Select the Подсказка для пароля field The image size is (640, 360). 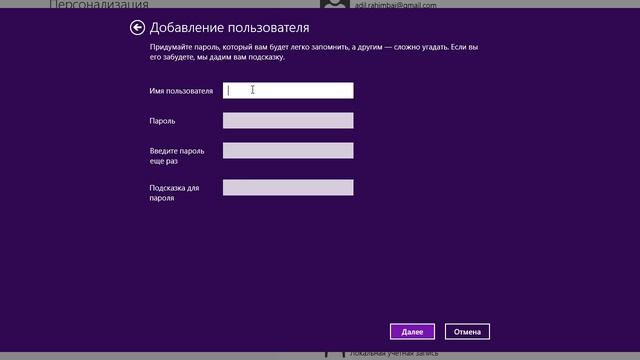tap(288, 187)
